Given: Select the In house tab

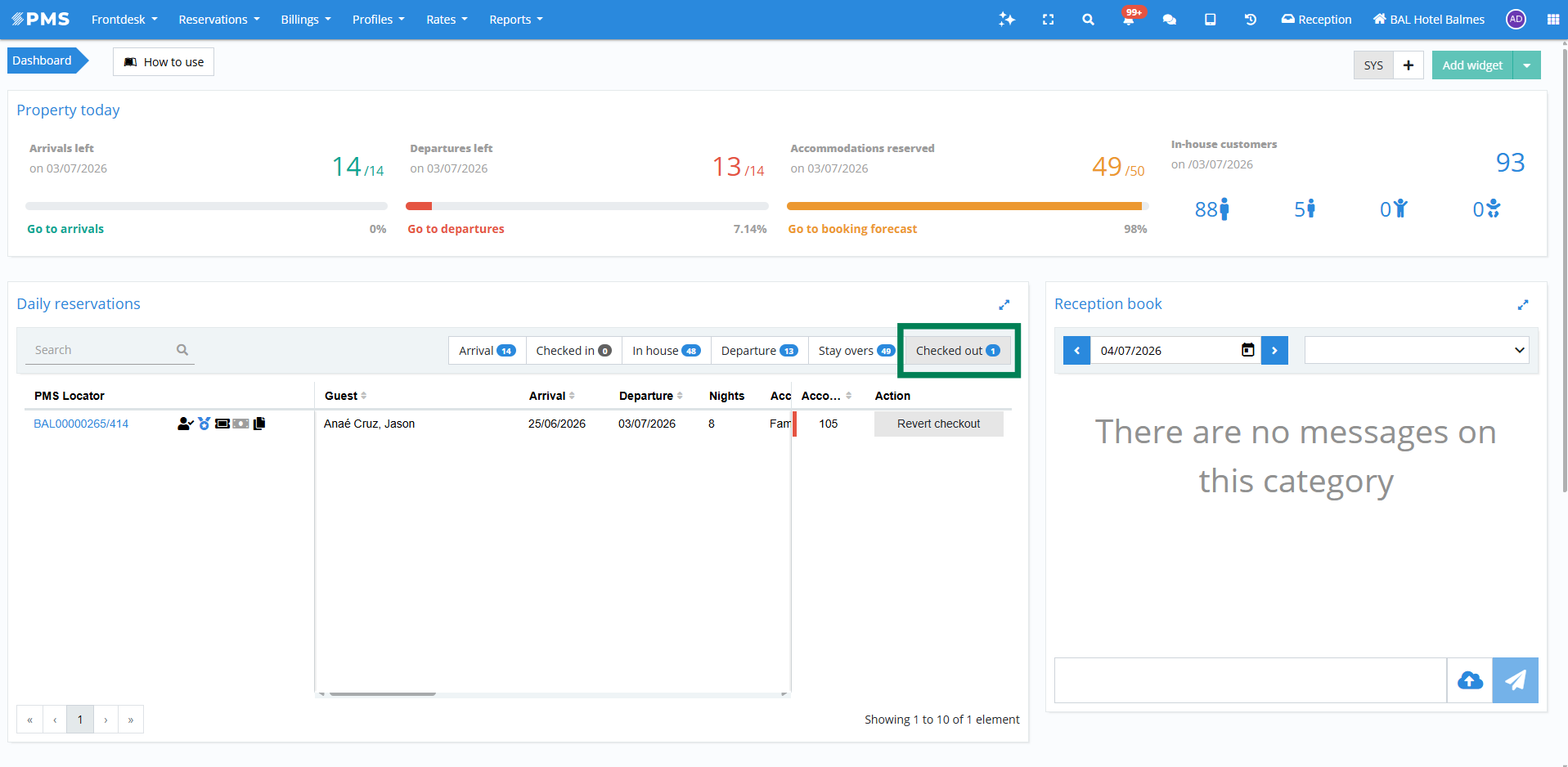Looking at the screenshot, I should point(667,351).
